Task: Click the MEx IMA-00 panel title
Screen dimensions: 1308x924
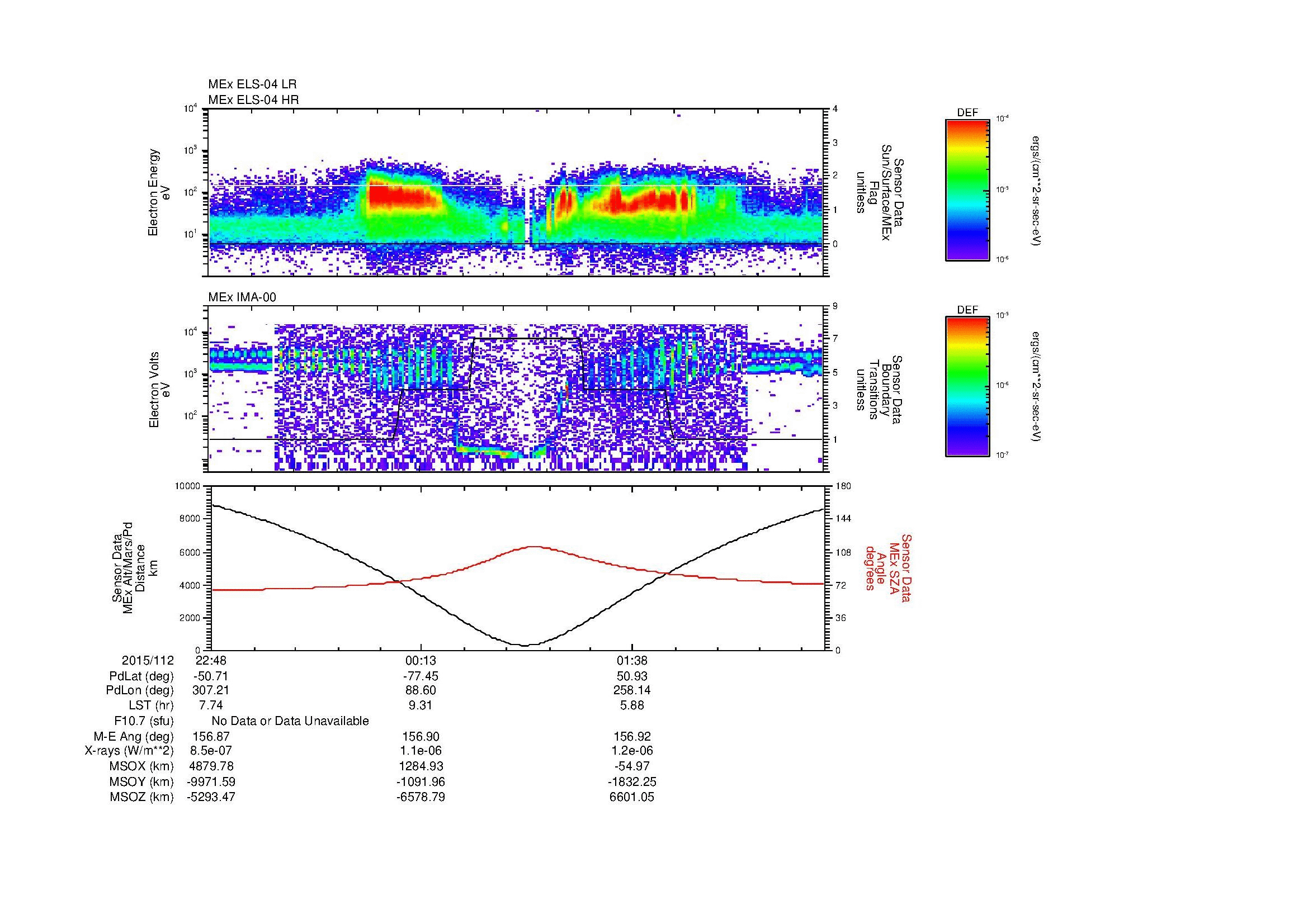Action: tap(242, 297)
